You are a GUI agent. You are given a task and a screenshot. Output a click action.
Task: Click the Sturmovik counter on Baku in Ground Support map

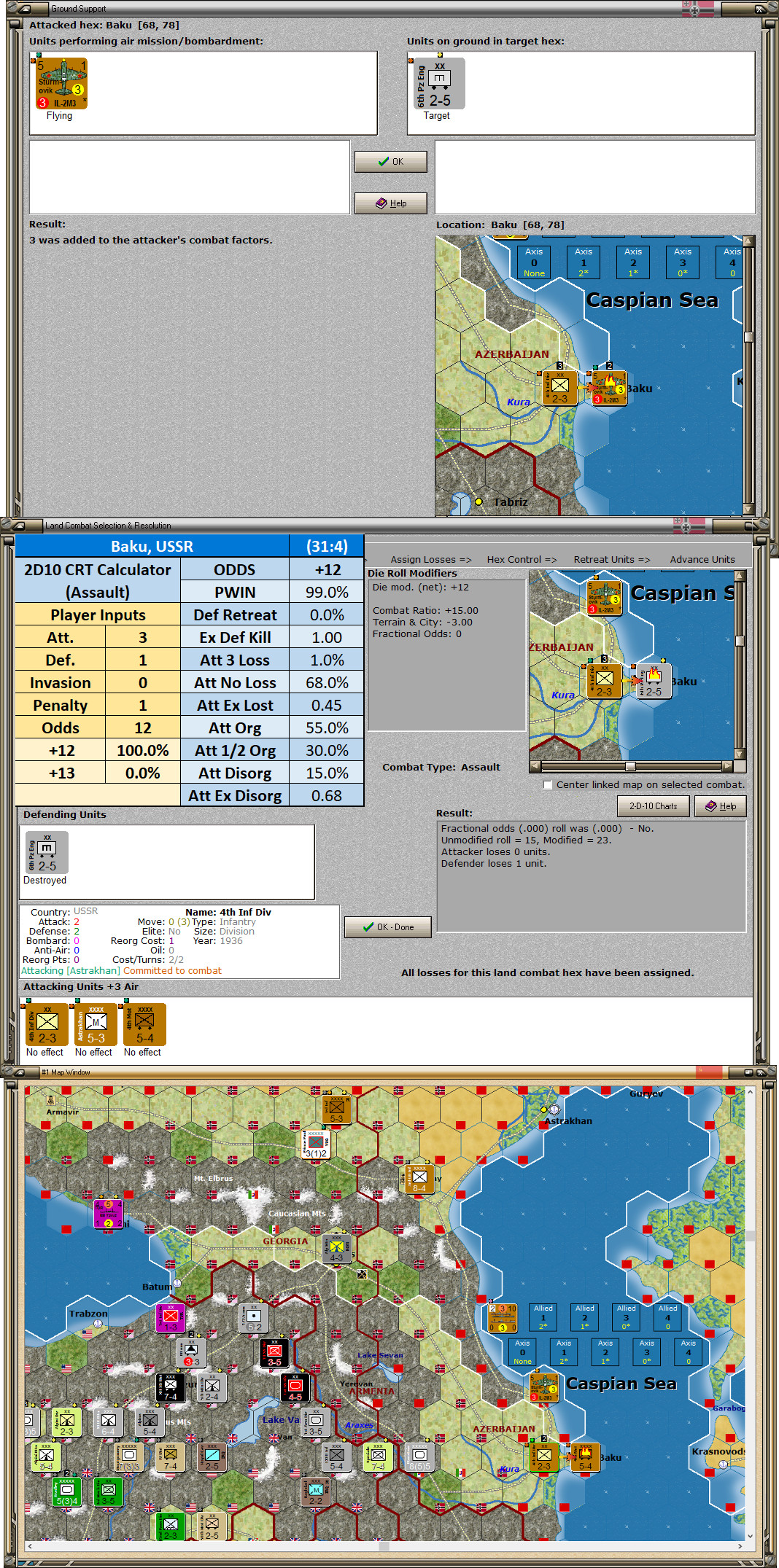(609, 389)
